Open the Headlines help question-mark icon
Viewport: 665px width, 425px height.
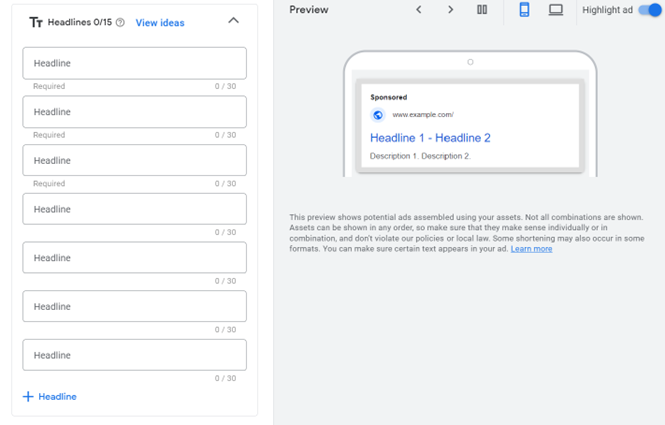pos(120,22)
